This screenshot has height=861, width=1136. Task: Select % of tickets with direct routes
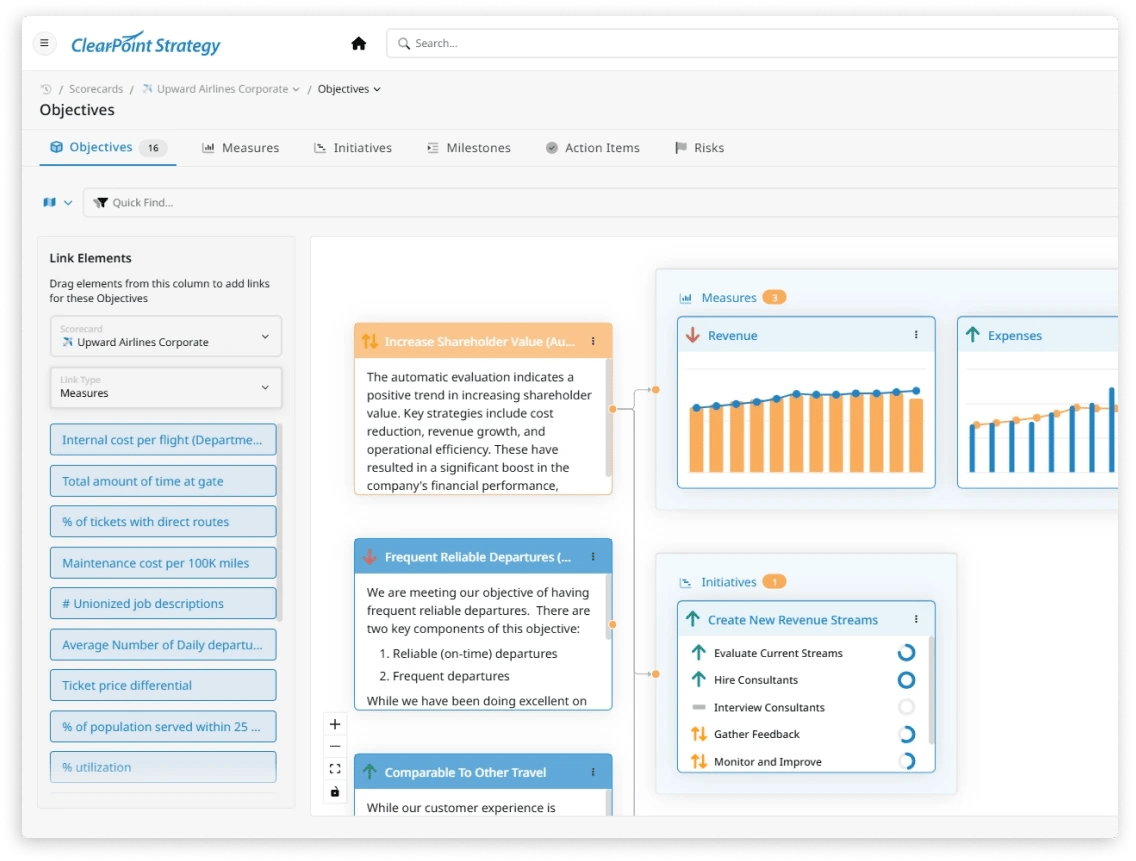[x=163, y=522]
